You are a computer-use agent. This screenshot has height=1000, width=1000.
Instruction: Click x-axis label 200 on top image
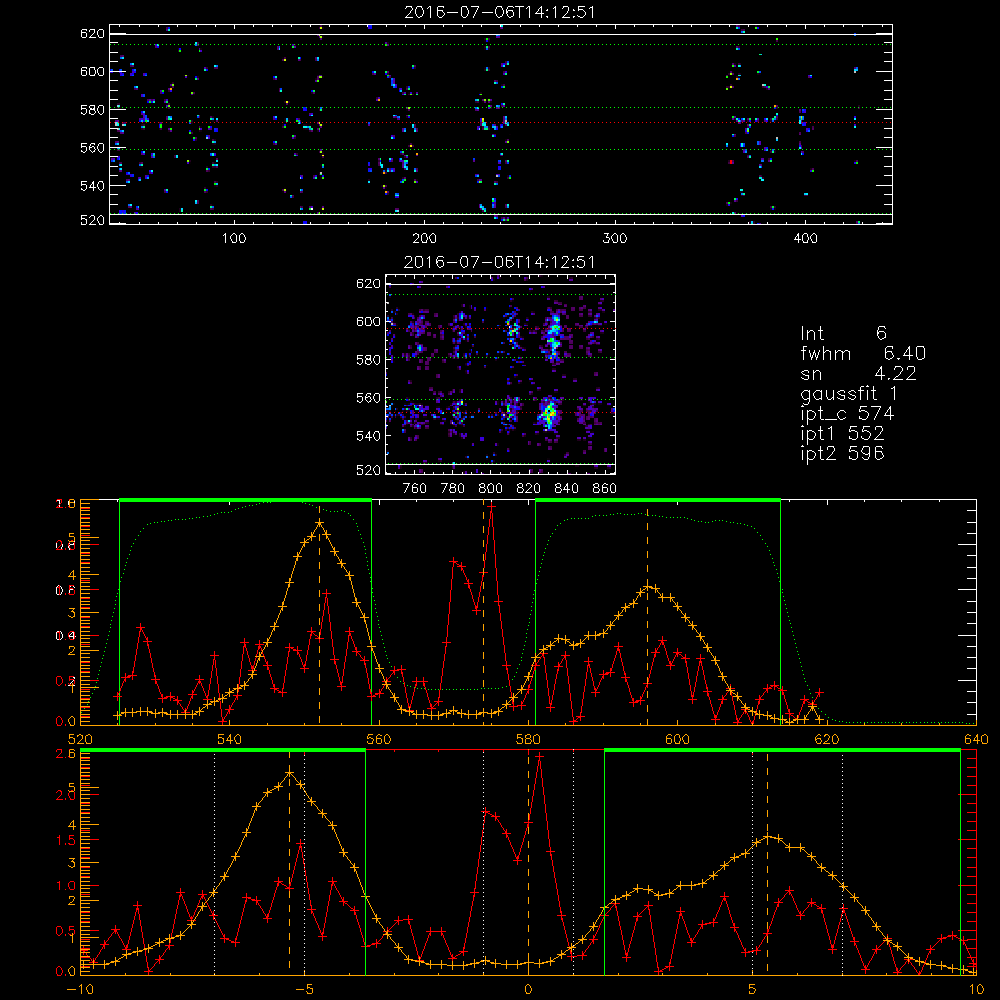coord(424,239)
